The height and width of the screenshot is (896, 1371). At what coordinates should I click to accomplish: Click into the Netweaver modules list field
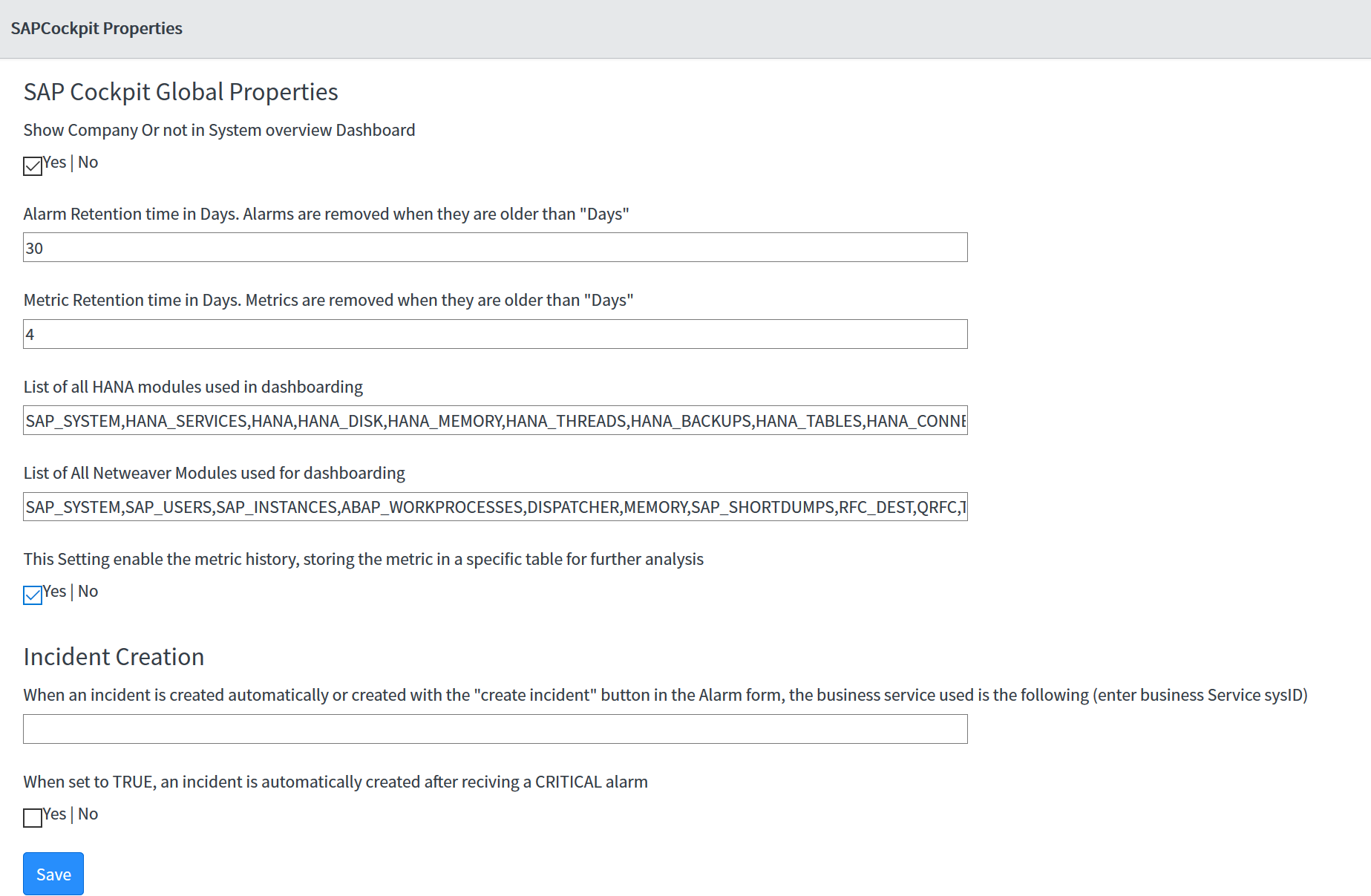[x=495, y=507]
